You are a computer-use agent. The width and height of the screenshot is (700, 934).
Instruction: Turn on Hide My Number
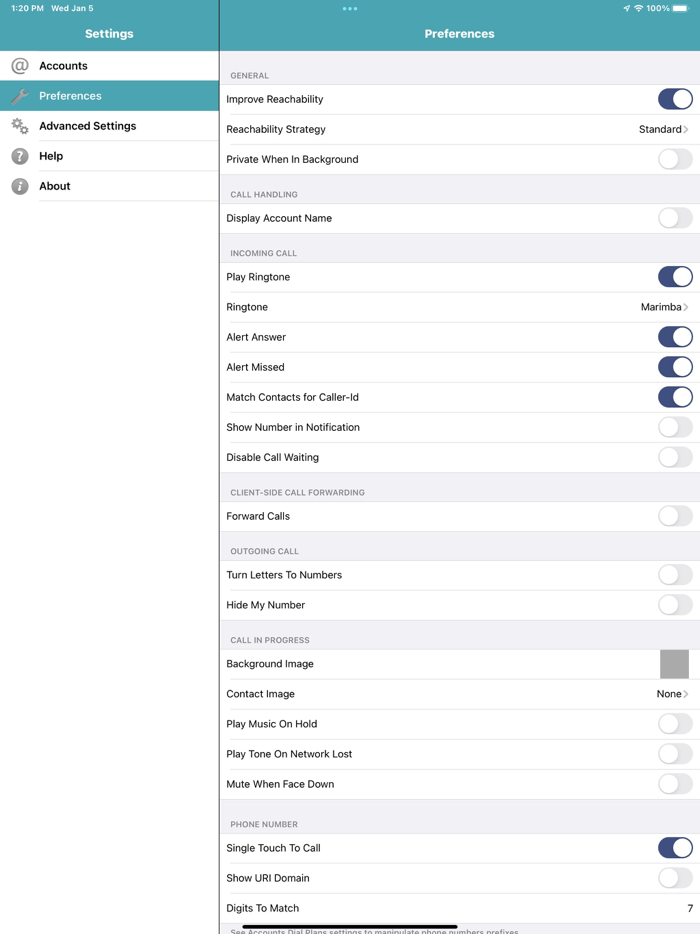(675, 605)
